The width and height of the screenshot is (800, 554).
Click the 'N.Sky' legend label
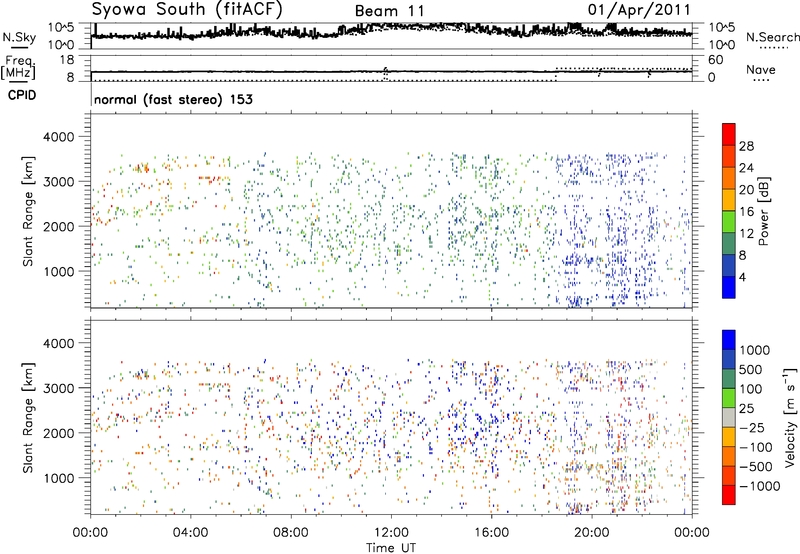(19, 37)
